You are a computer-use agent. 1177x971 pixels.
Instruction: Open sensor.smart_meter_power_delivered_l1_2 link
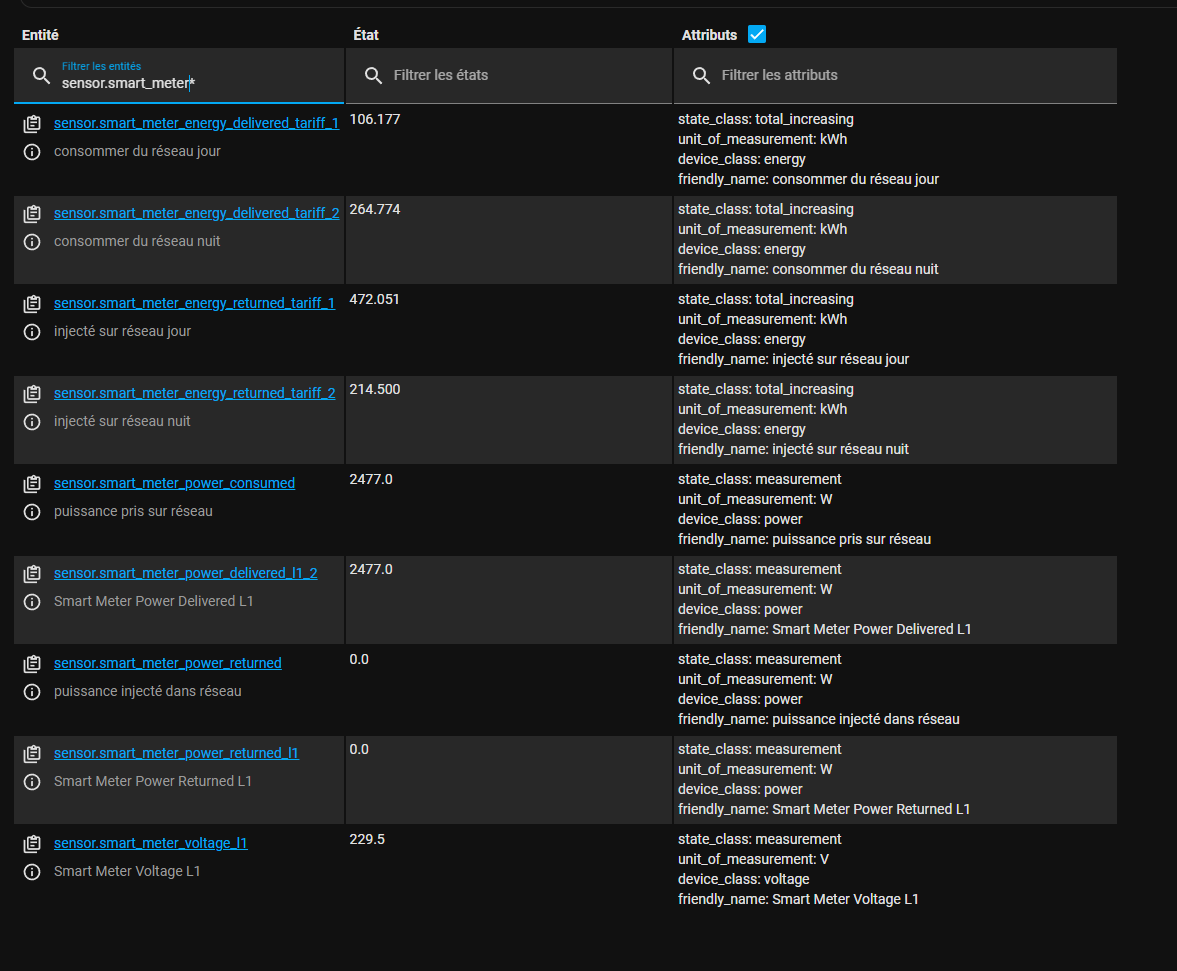(x=185, y=573)
